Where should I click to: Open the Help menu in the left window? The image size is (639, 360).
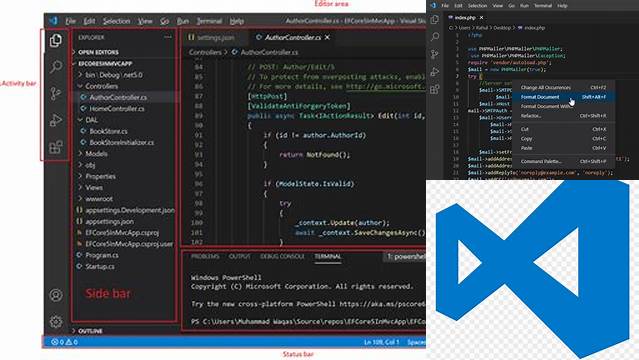pyautogui.click(x=236, y=21)
